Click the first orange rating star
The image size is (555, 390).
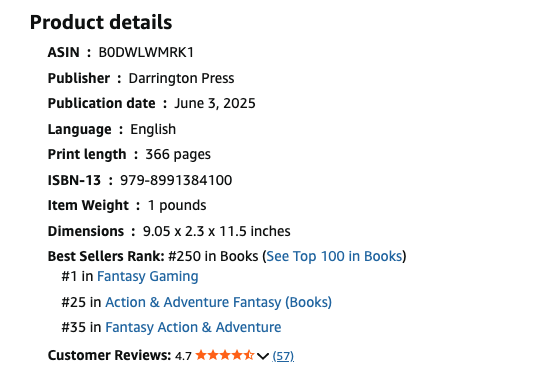201,355
